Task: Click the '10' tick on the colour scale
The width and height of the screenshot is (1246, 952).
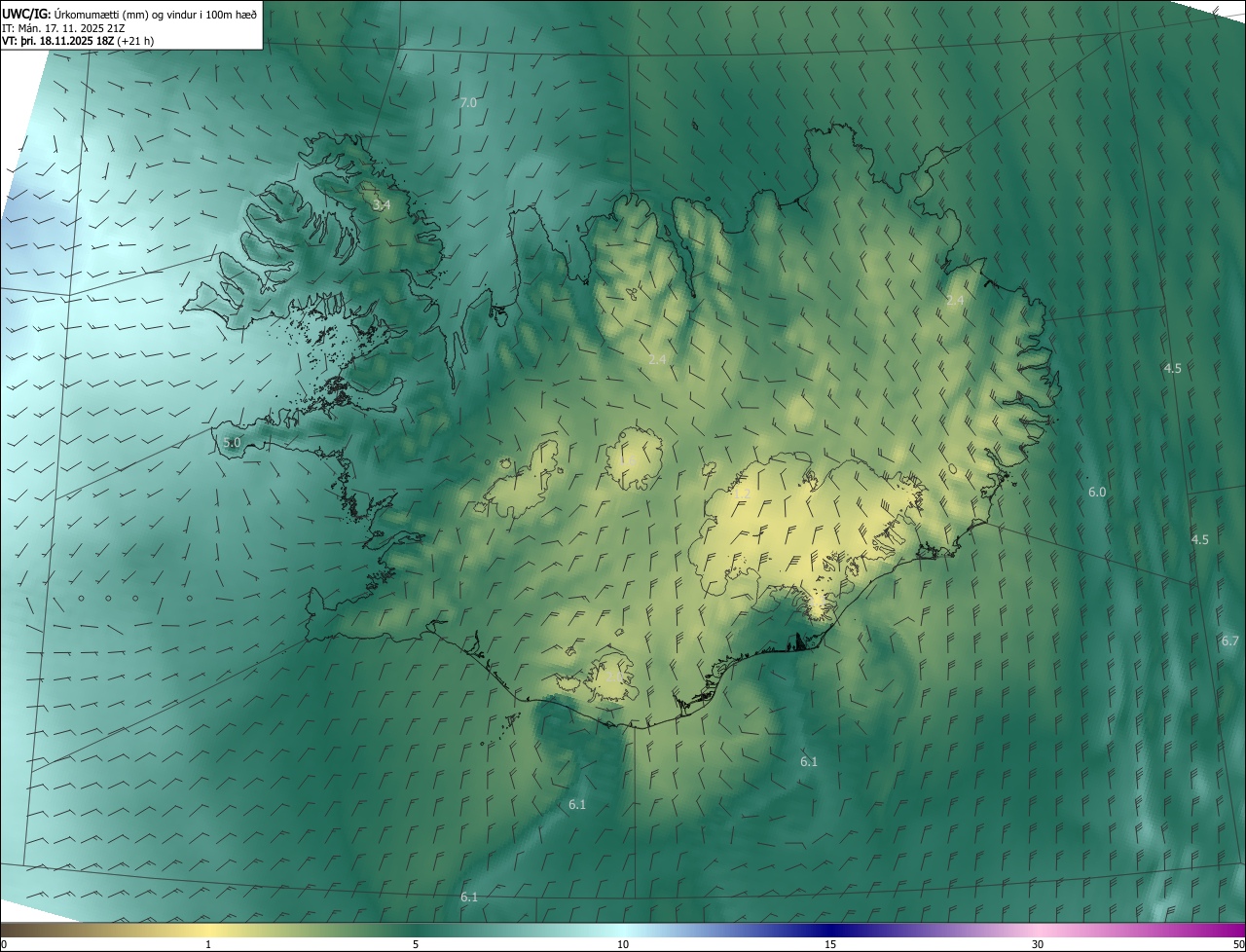Action: coord(623,944)
